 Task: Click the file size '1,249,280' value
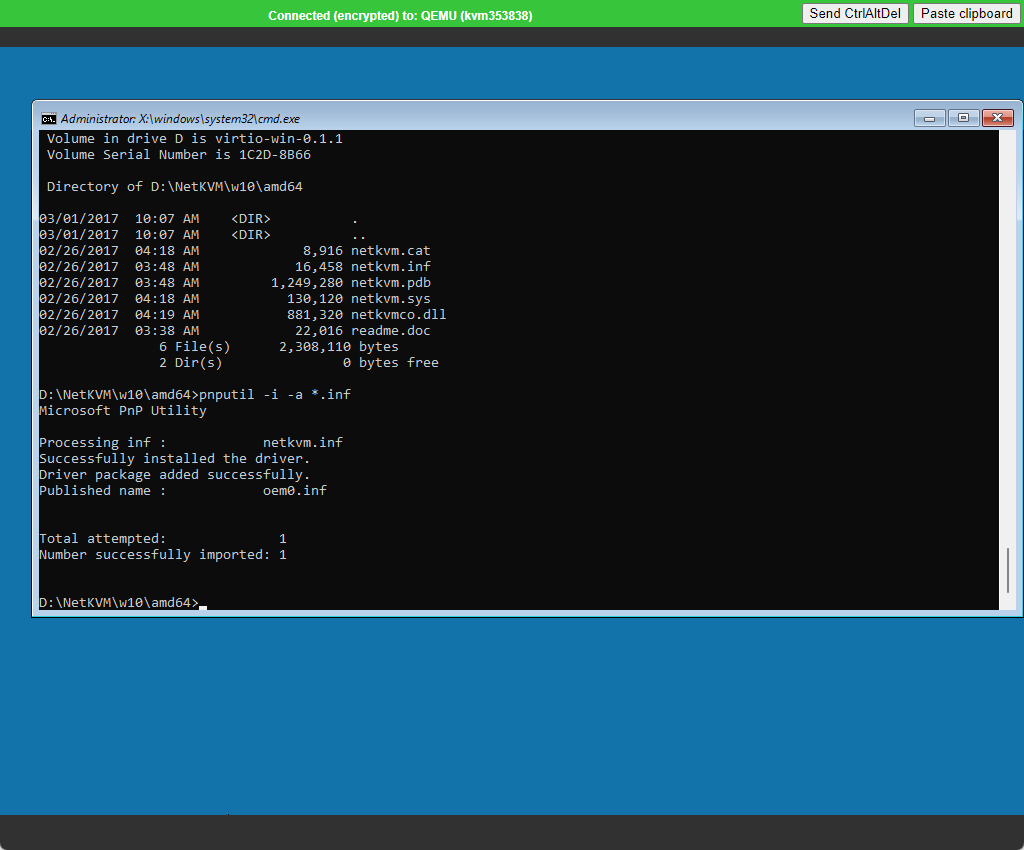307,283
